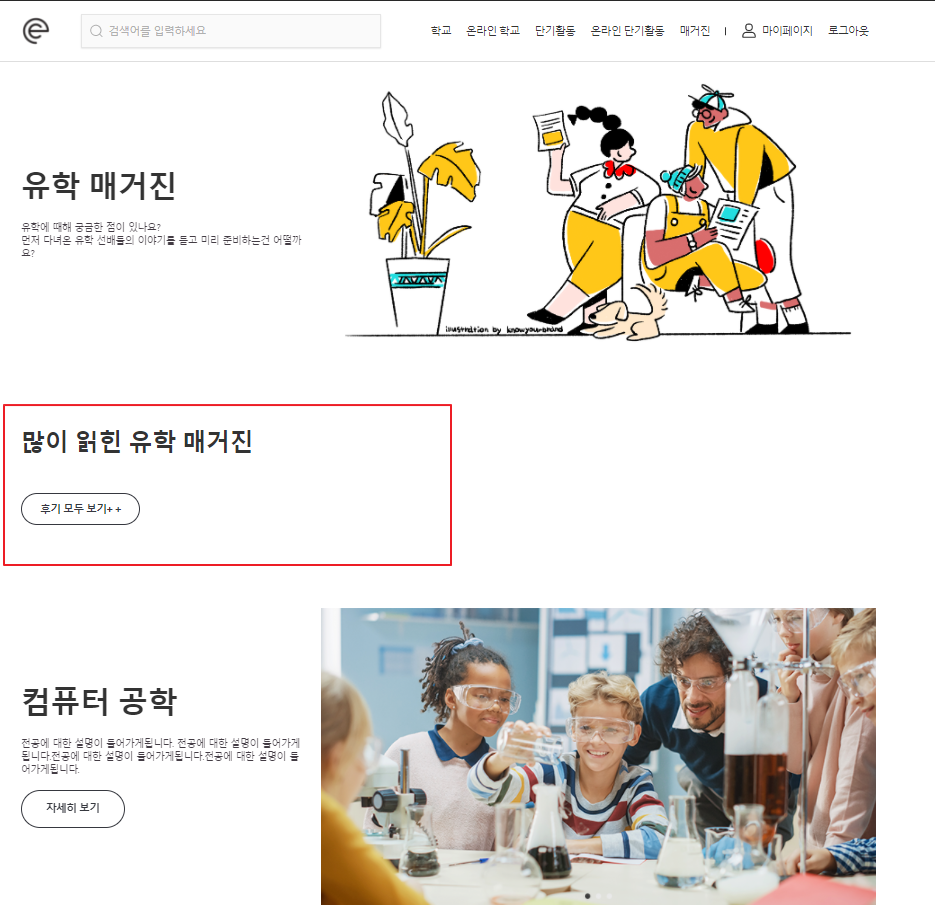Open the 매거진 menu item

pos(695,30)
